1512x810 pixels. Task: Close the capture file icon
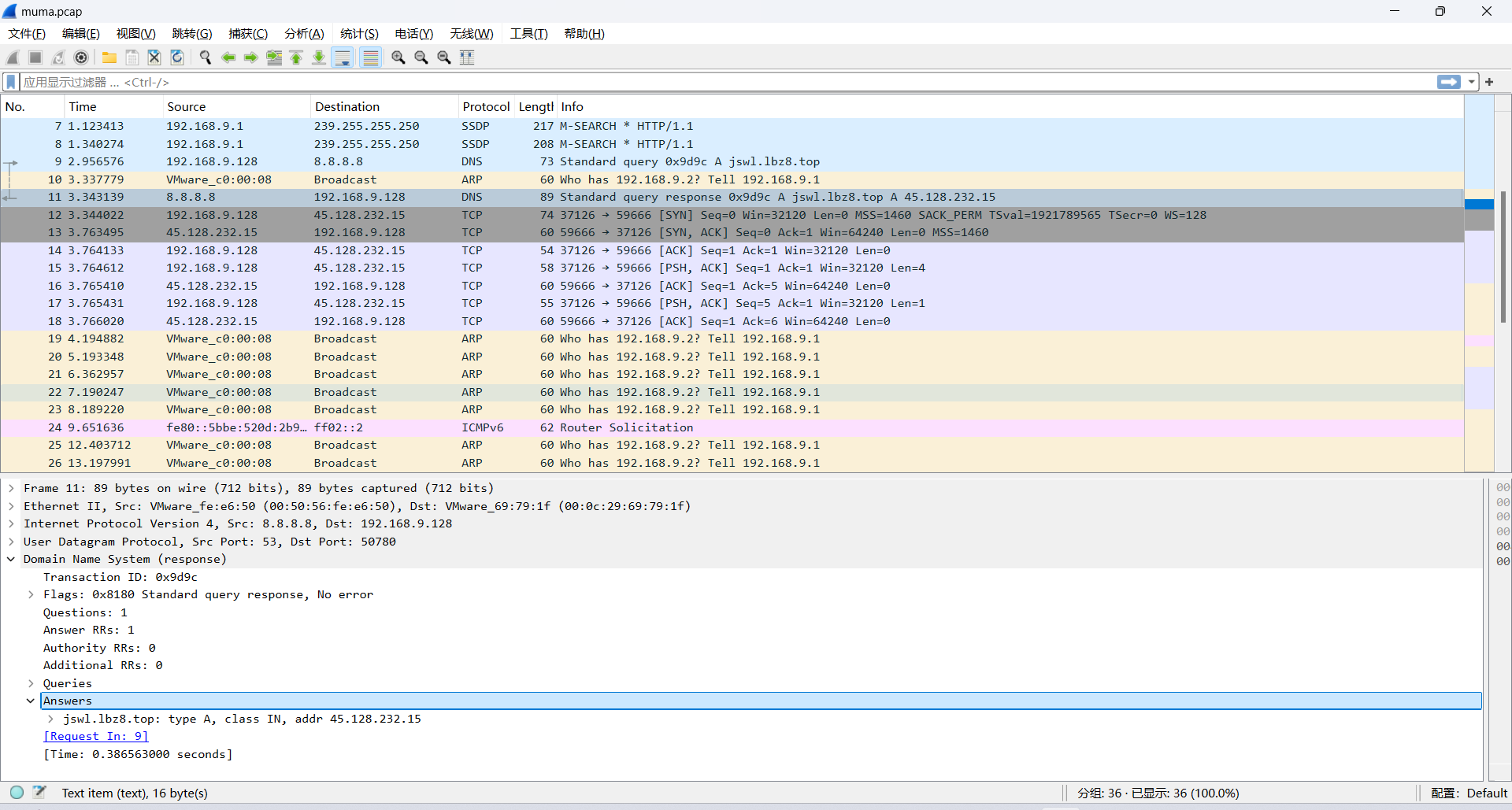pos(154,57)
